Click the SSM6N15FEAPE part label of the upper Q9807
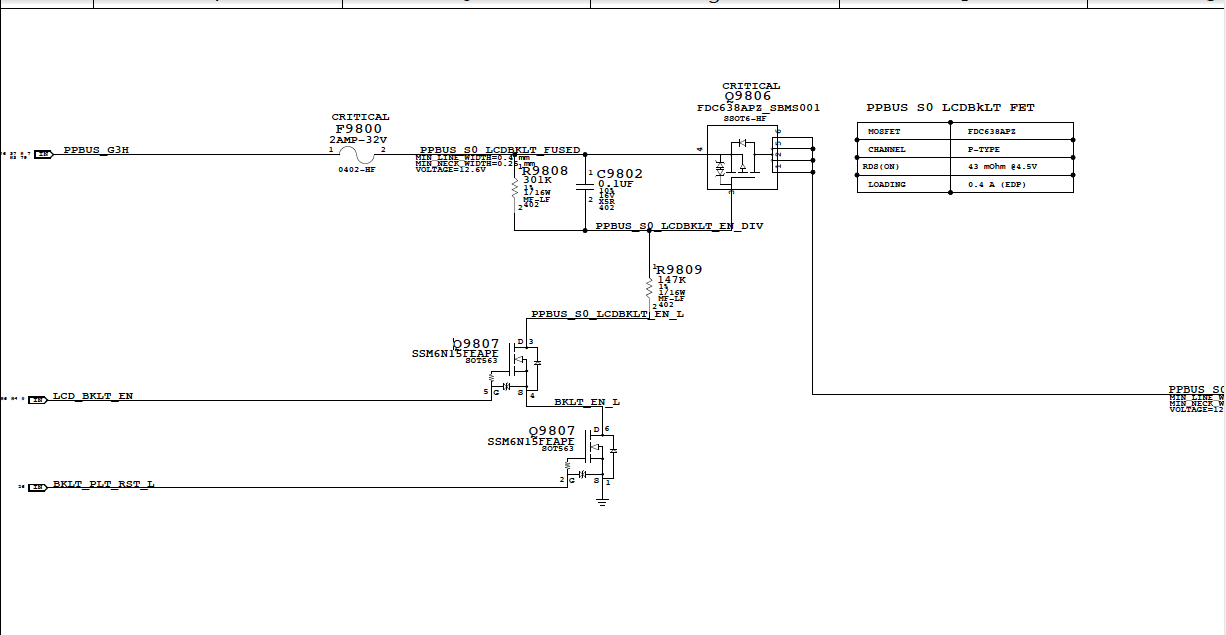Viewport: 1226px width, 635px height. coord(456,354)
